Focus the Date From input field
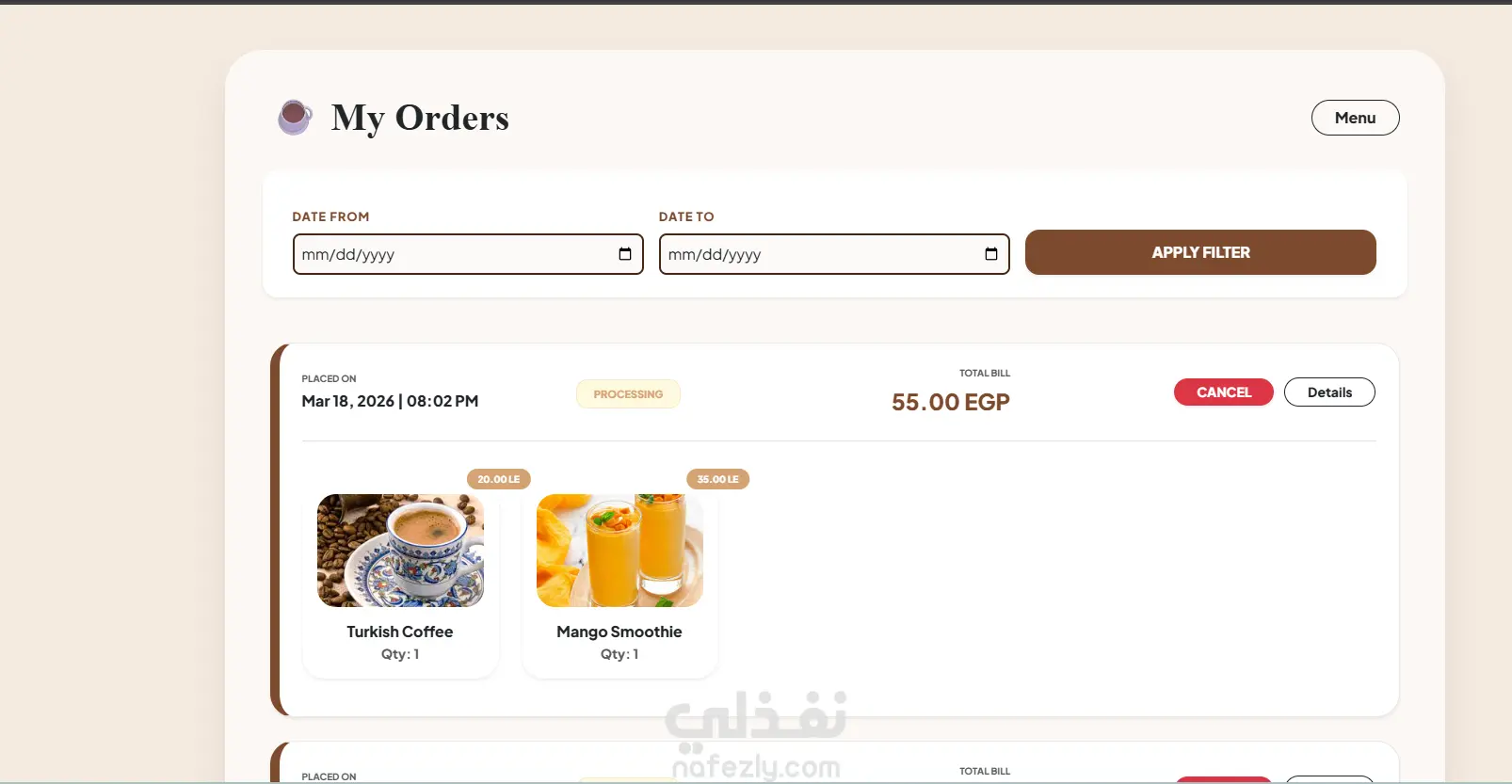The image size is (1512, 784). [x=468, y=254]
